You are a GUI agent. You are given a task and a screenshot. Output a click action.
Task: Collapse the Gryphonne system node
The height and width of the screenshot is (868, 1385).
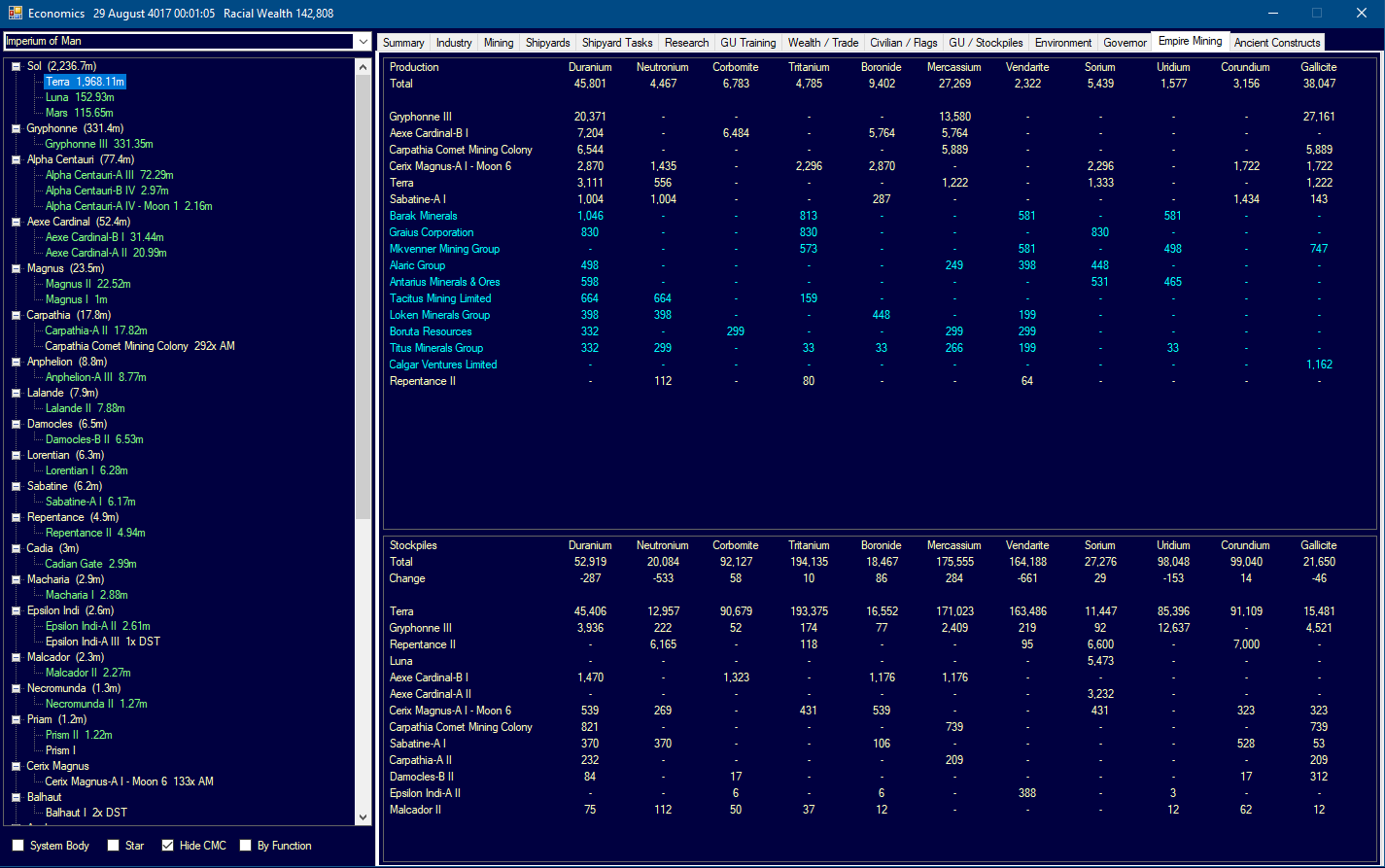17,128
